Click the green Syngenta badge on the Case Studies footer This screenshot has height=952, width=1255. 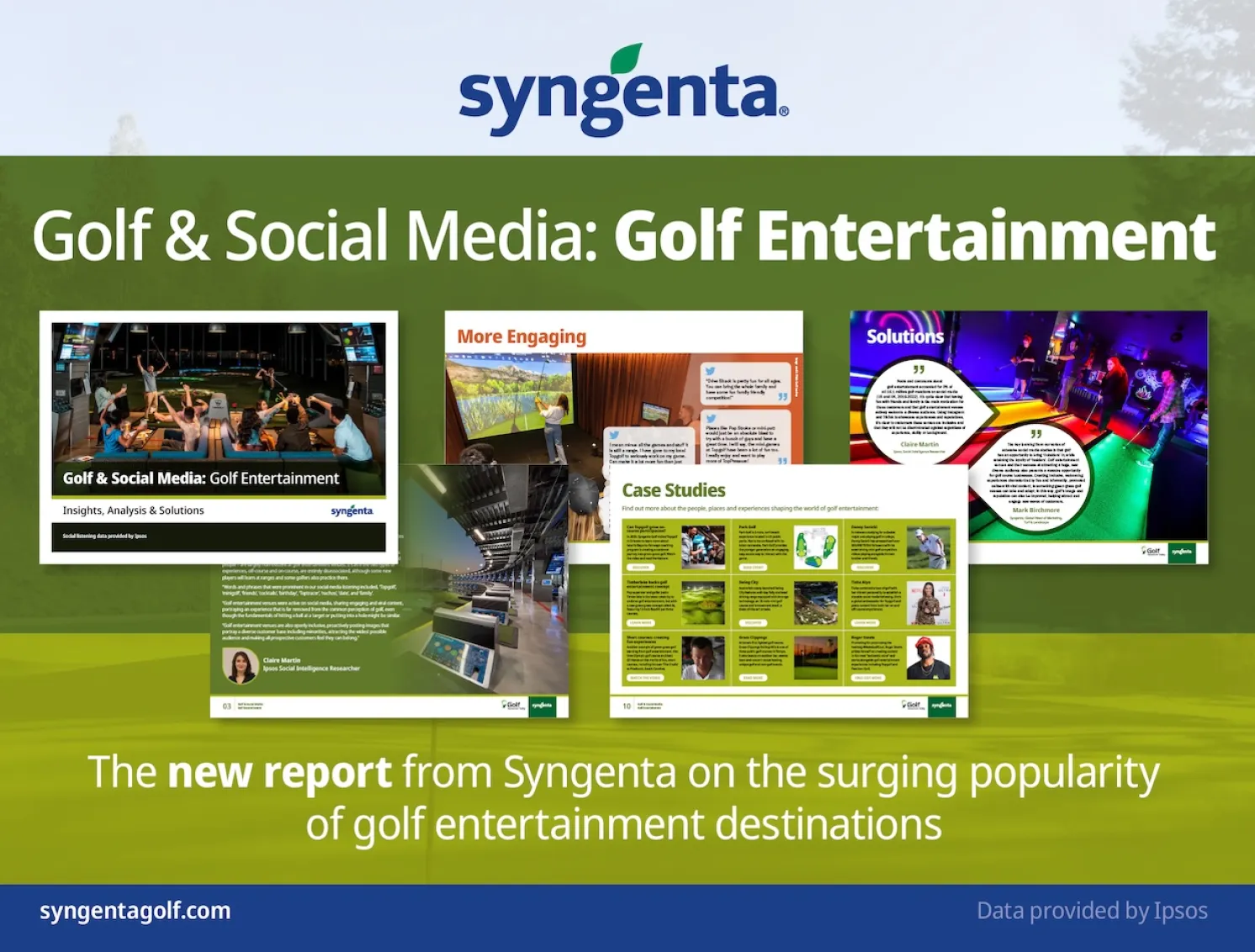[x=942, y=705]
